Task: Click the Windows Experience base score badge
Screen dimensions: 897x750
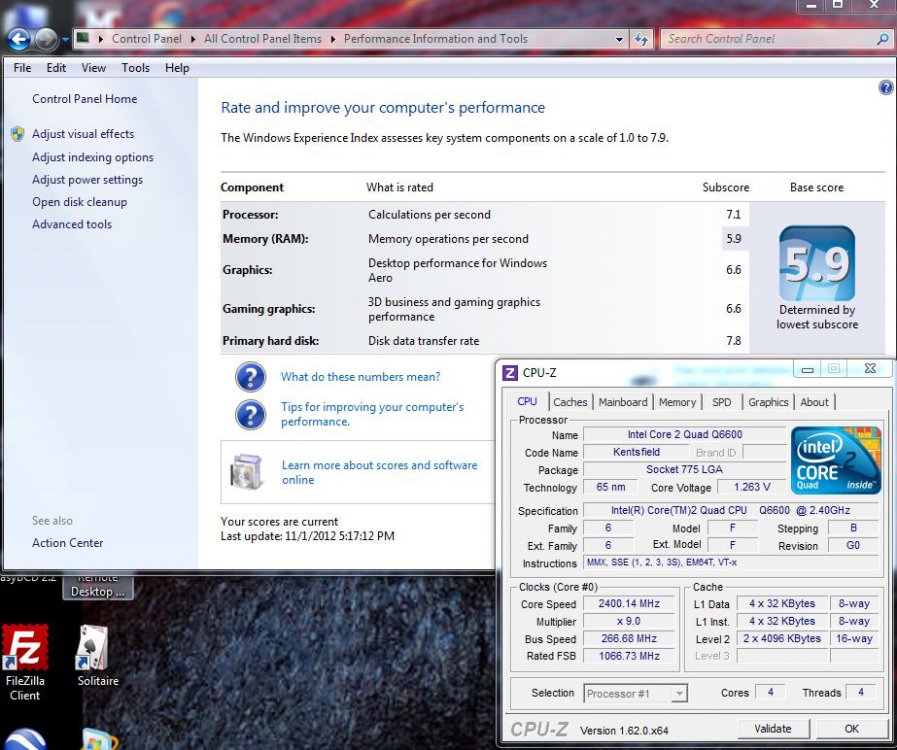Action: pyautogui.click(x=817, y=264)
